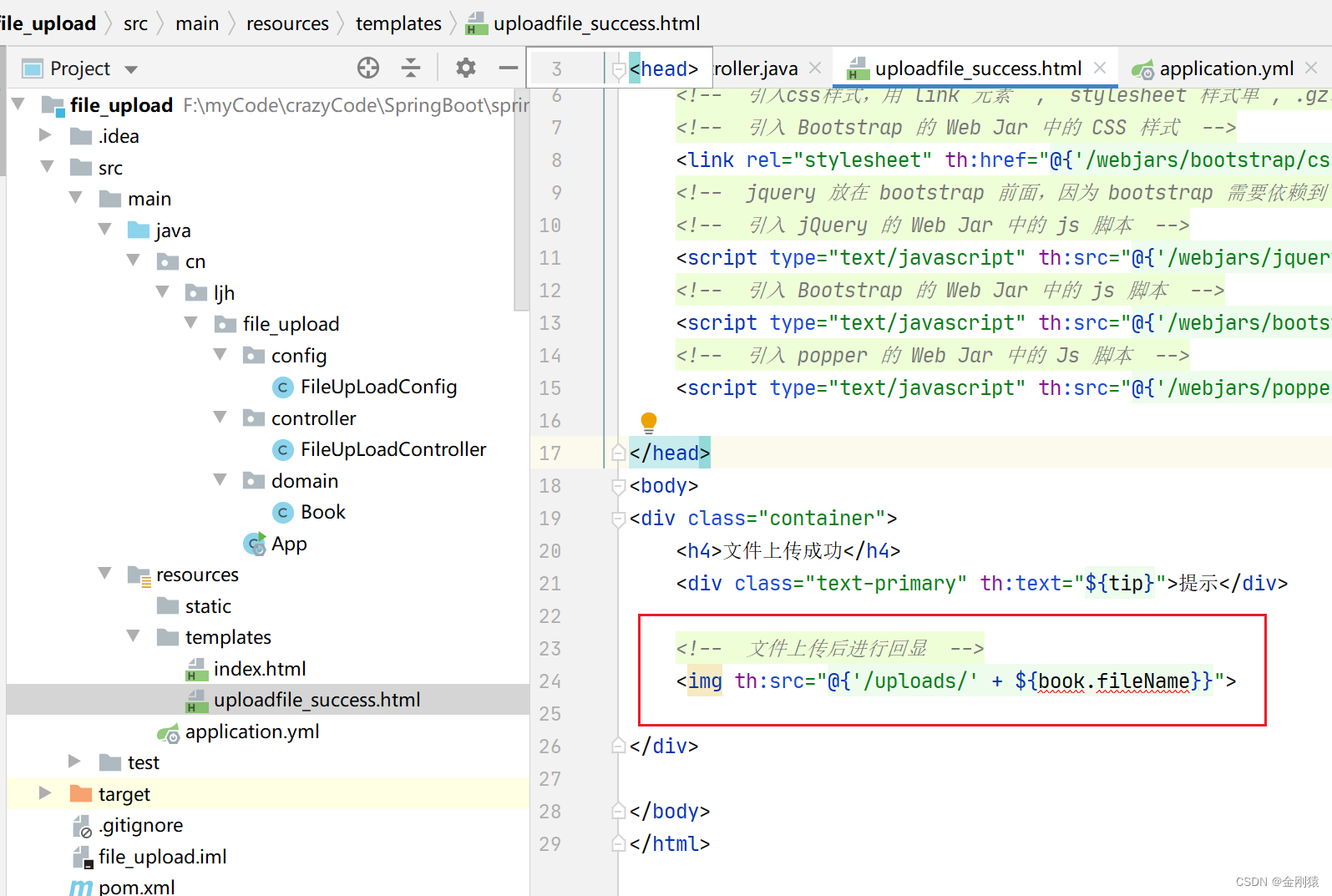
Task: Fold marker at closing head line 17
Action: (x=619, y=453)
